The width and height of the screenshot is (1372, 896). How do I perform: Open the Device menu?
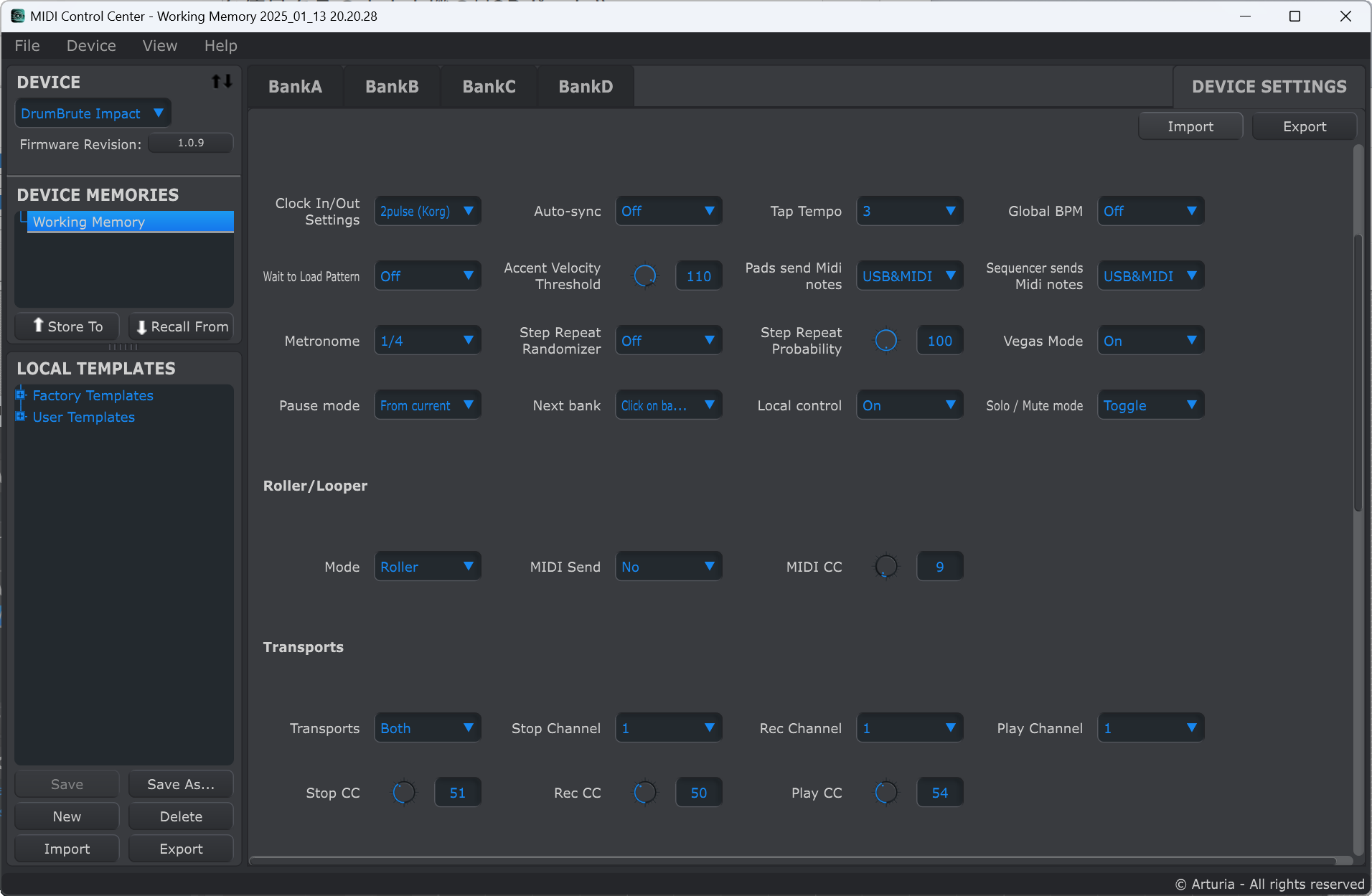pyautogui.click(x=91, y=46)
